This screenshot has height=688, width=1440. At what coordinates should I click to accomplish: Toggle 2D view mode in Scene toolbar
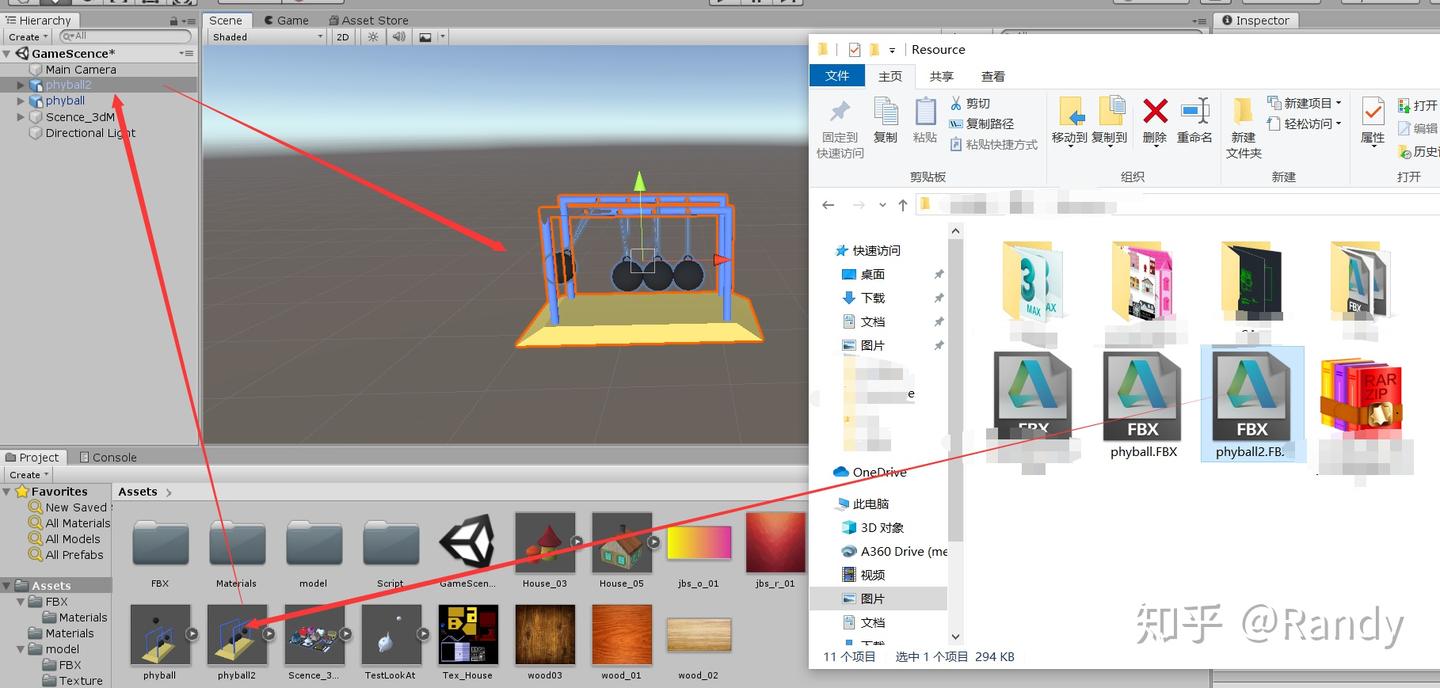click(342, 37)
